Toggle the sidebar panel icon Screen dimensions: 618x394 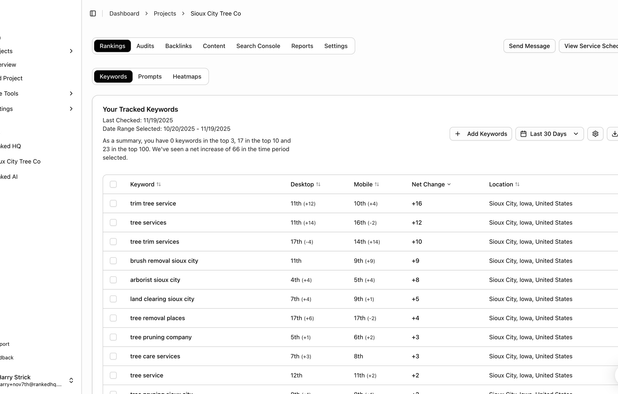click(x=93, y=13)
